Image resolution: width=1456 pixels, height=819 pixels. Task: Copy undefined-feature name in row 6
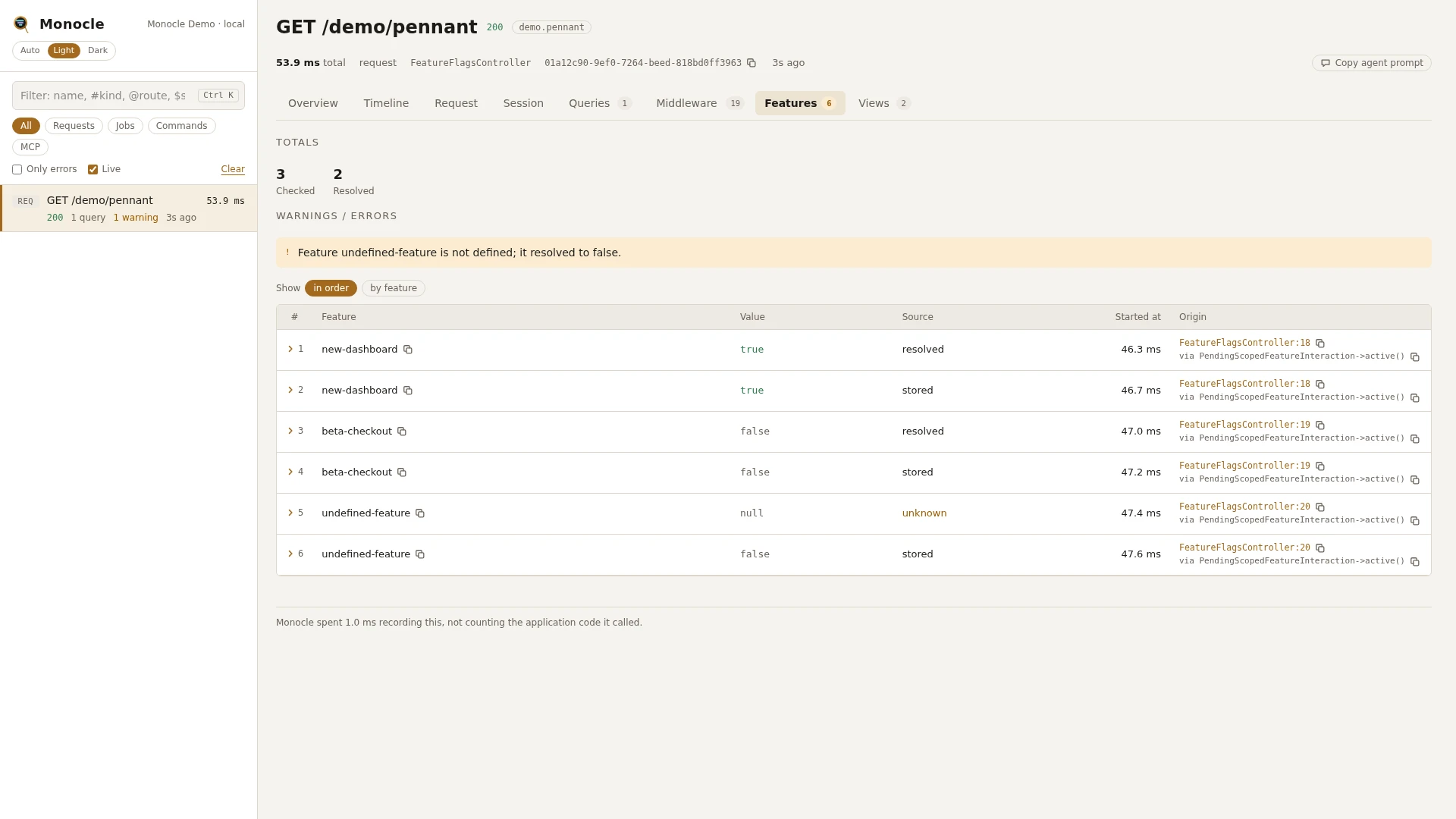coord(420,554)
